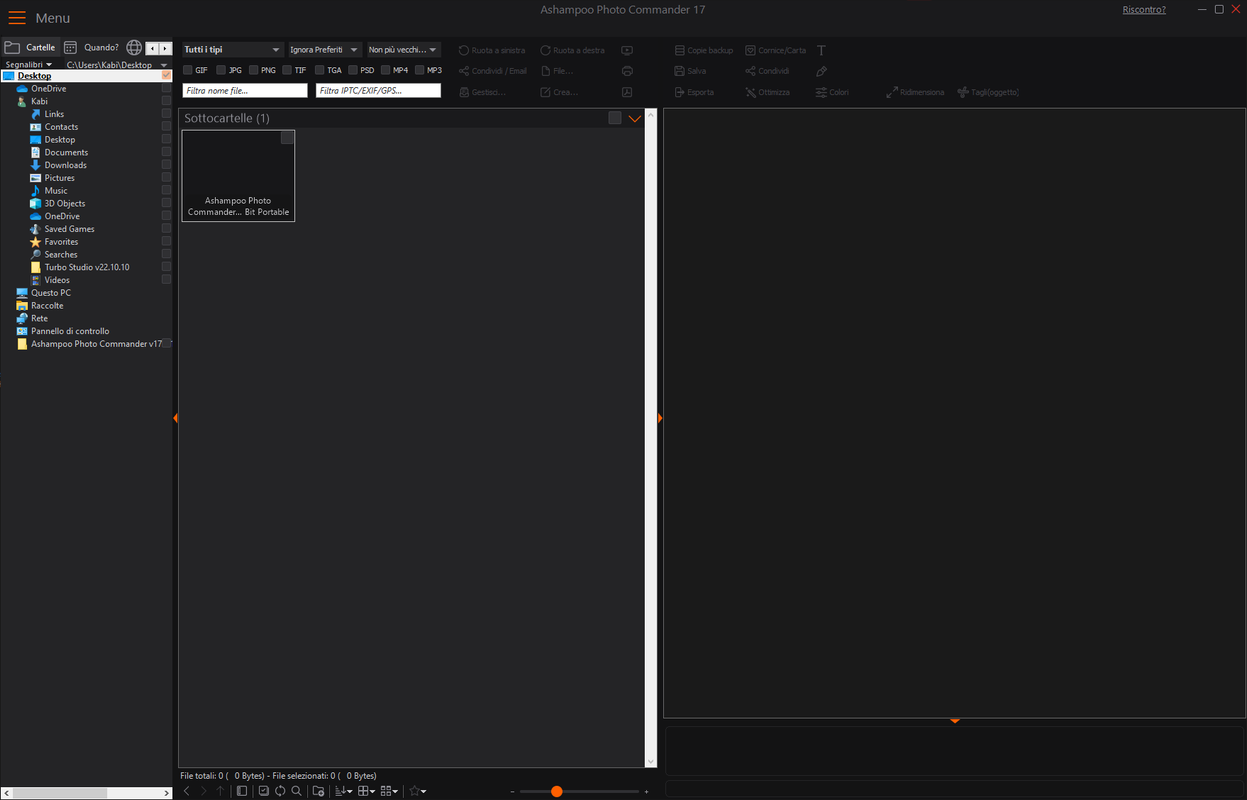
Task: Click Ruota a destra
Action: (572, 50)
